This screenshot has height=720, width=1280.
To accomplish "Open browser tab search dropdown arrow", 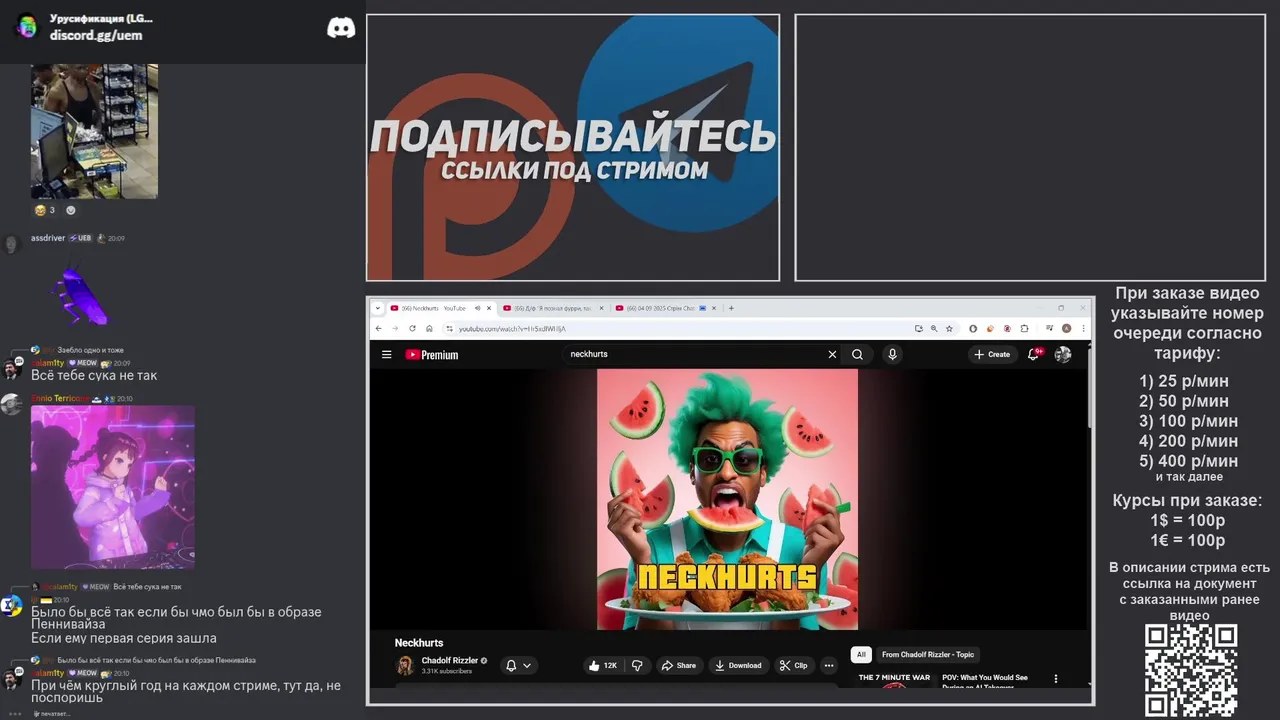I will click(x=378, y=308).
